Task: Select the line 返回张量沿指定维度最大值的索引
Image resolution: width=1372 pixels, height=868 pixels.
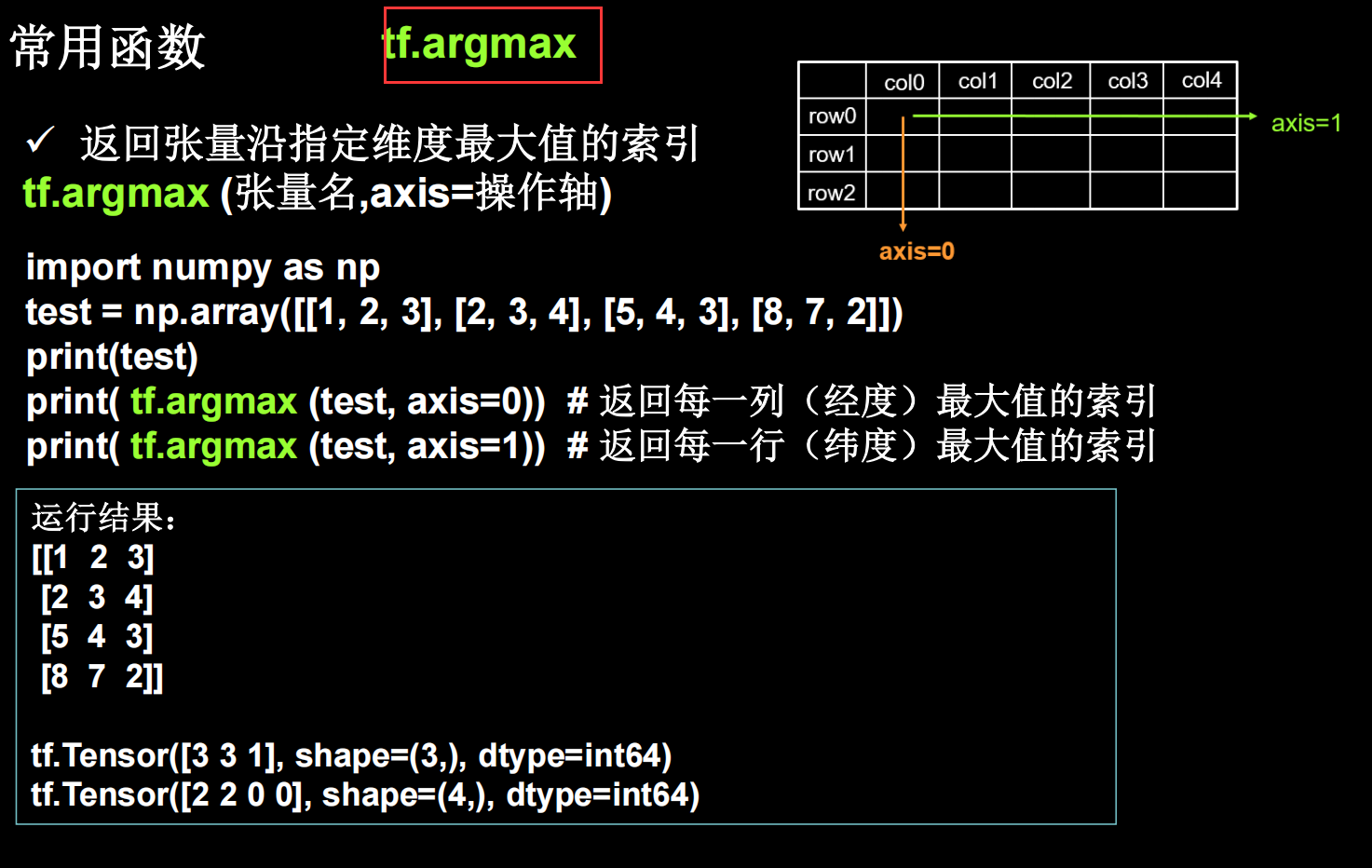Action: click(x=389, y=143)
